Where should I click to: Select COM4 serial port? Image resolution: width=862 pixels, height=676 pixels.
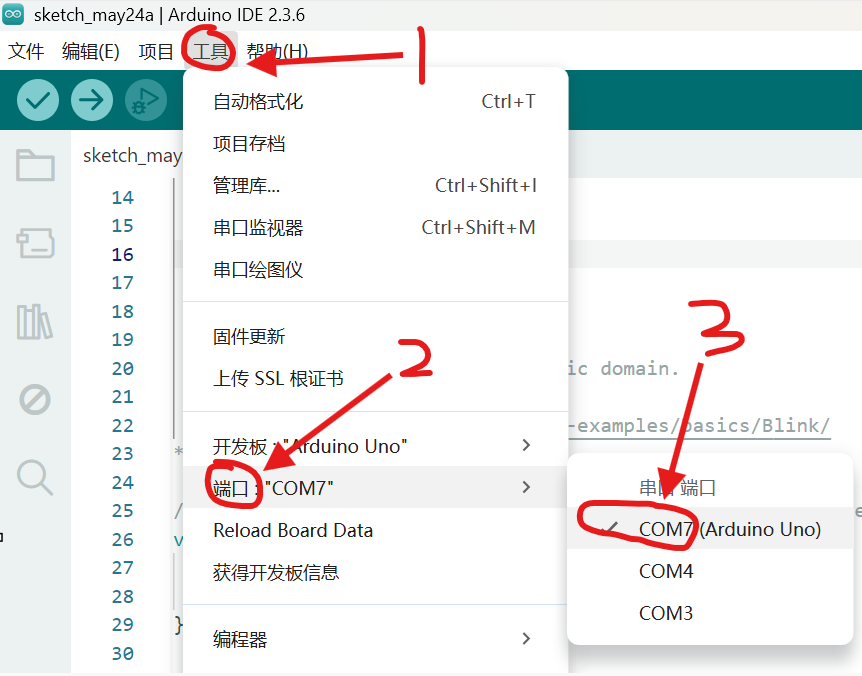click(710, 571)
